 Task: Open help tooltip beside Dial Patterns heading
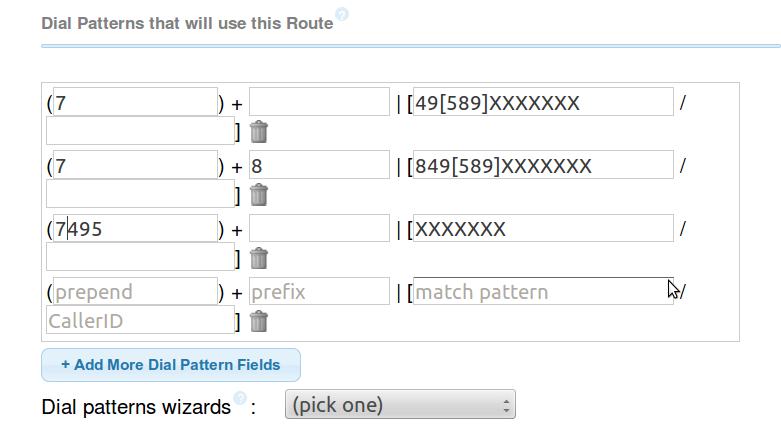point(342,14)
